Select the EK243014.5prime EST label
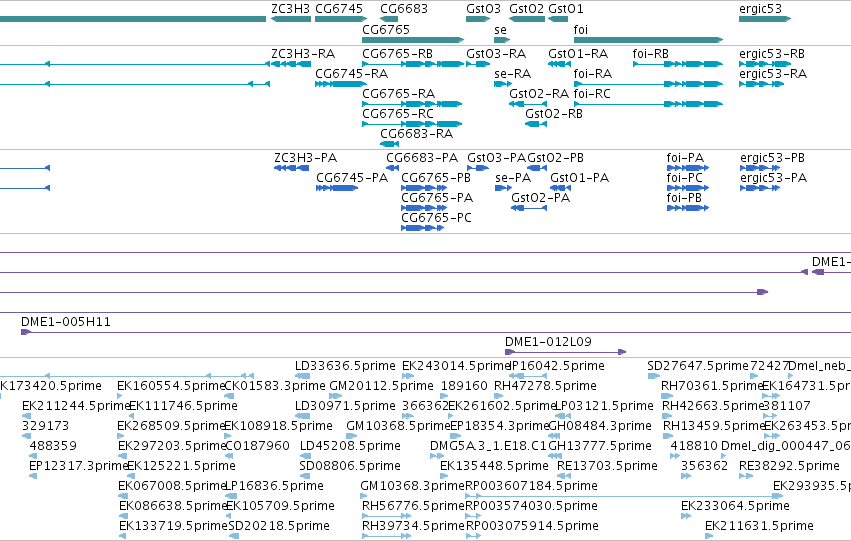 pyautogui.click(x=456, y=366)
